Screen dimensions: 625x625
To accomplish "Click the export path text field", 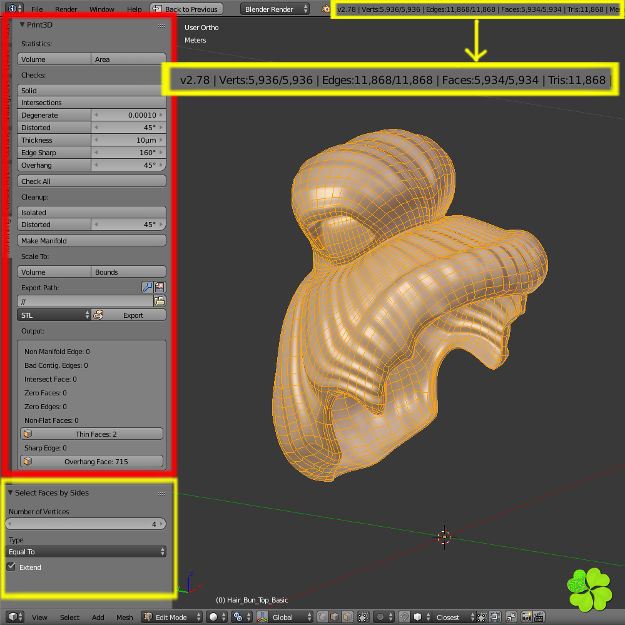I will point(85,301).
